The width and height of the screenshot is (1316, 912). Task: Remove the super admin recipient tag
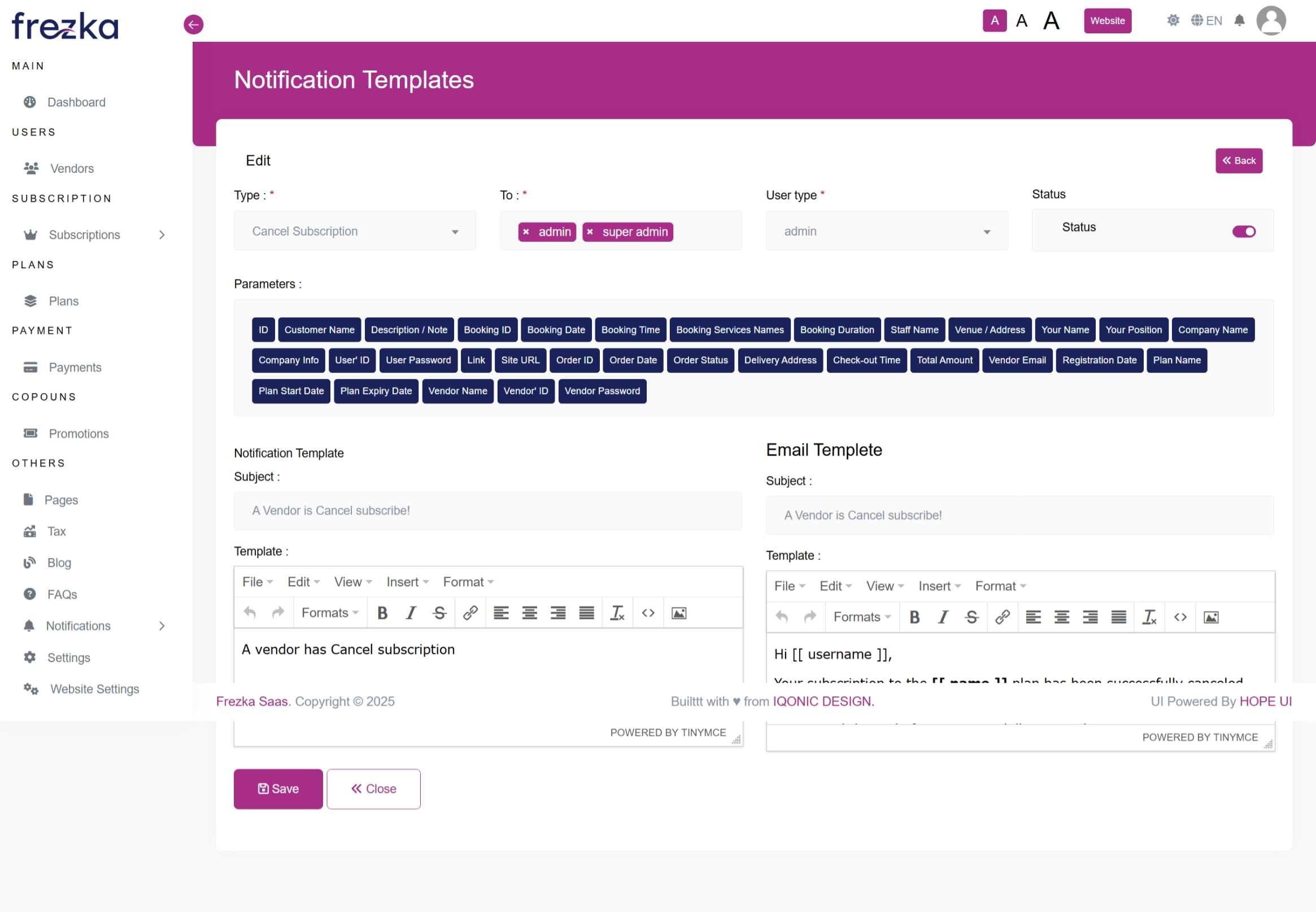point(590,232)
